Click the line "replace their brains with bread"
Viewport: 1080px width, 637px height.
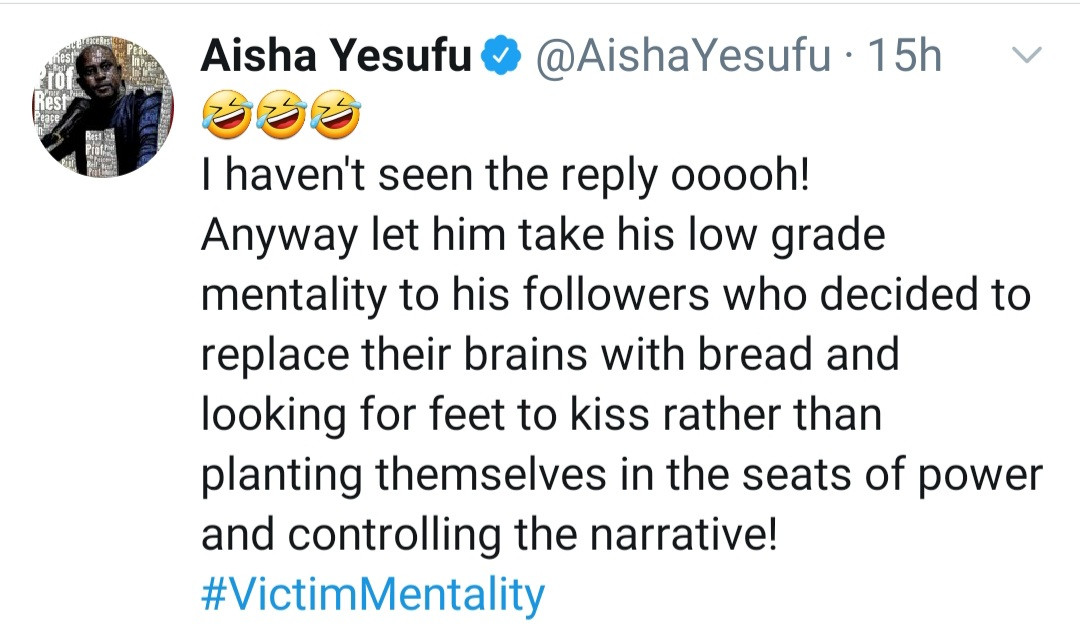pos(550,356)
